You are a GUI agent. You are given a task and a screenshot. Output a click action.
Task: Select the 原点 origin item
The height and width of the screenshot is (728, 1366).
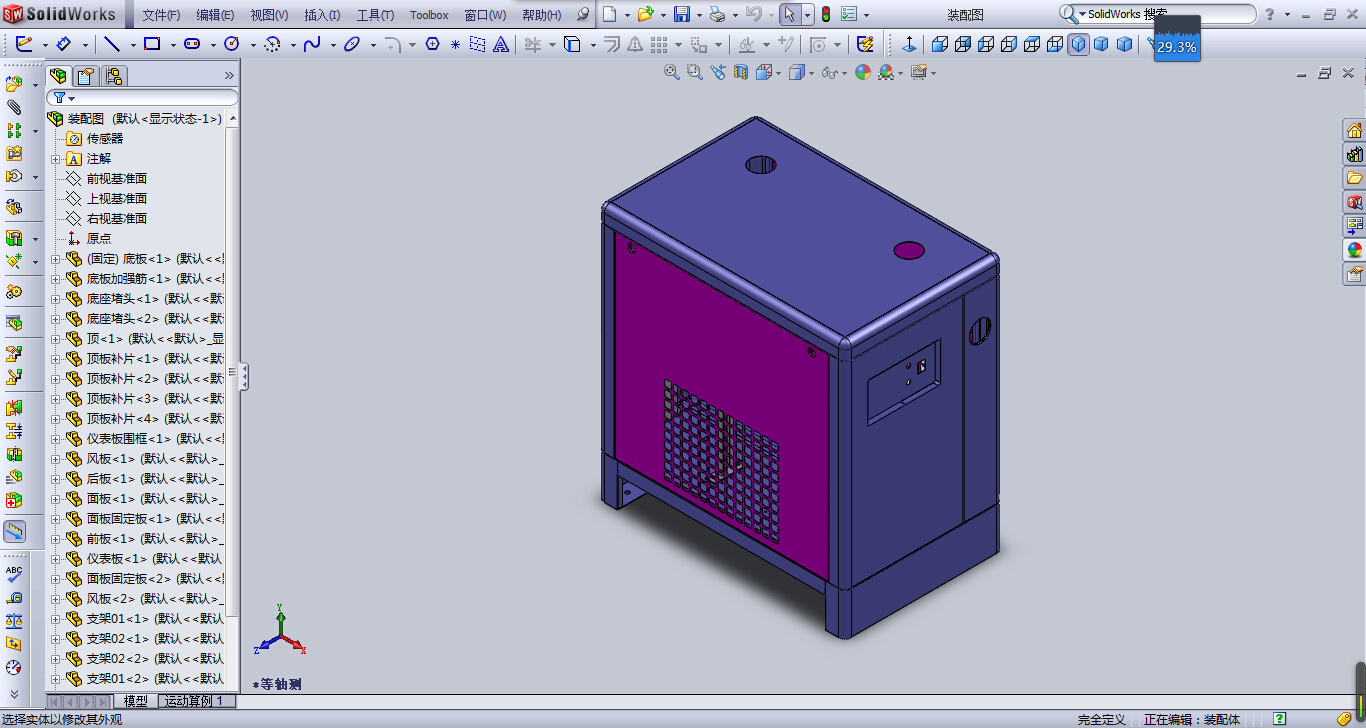pos(99,238)
